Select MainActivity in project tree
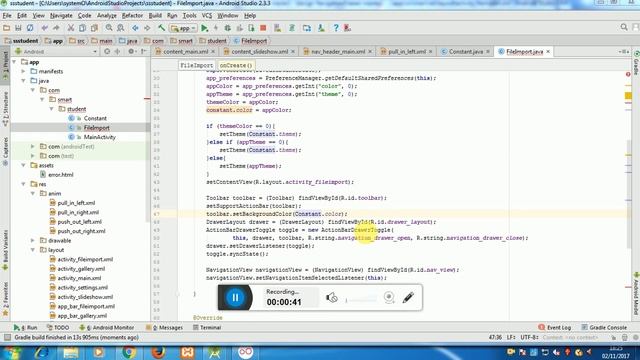Image resolution: width=640 pixels, height=360 pixels. 99,137
